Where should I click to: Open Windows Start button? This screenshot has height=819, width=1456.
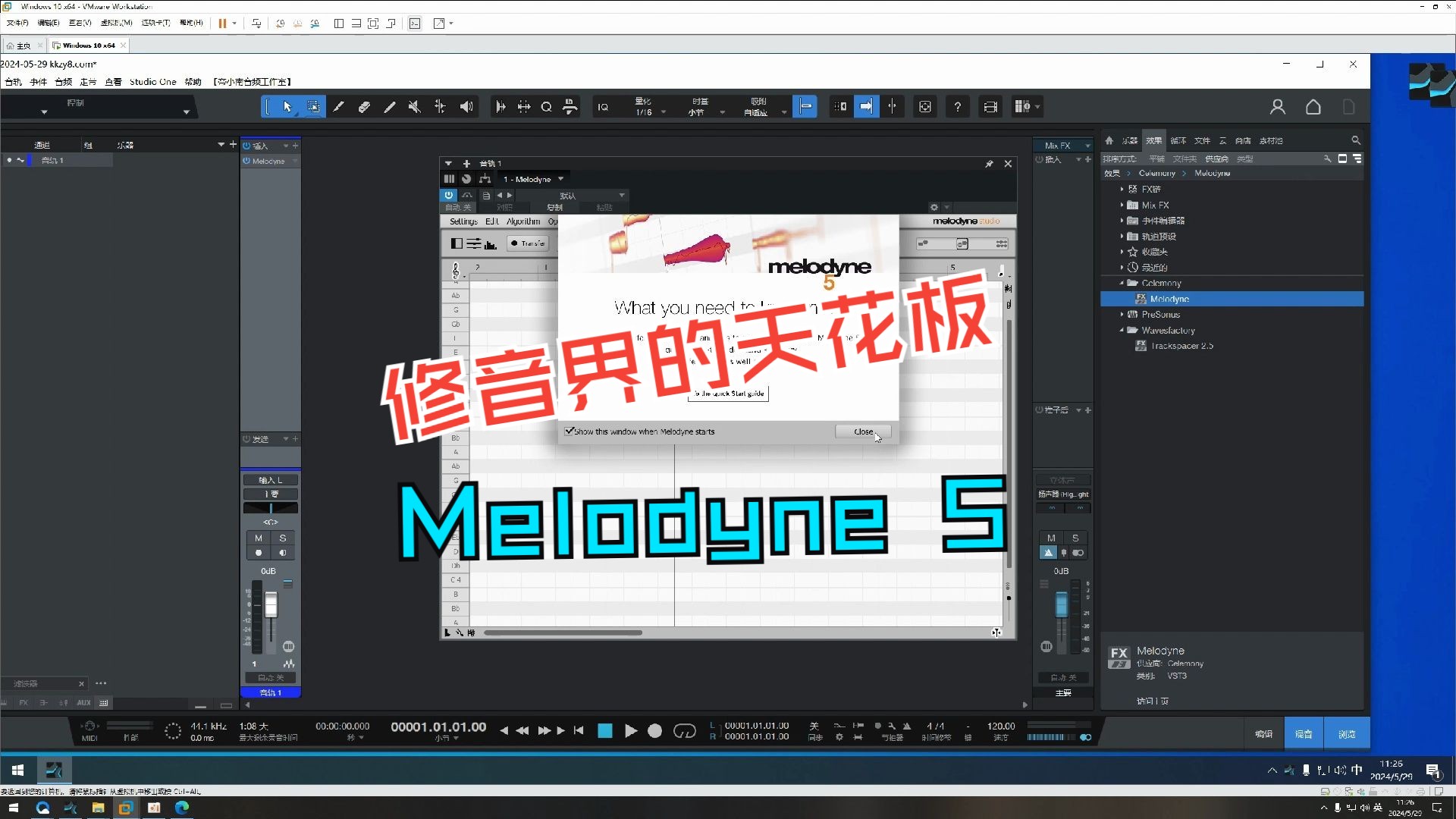(x=17, y=770)
